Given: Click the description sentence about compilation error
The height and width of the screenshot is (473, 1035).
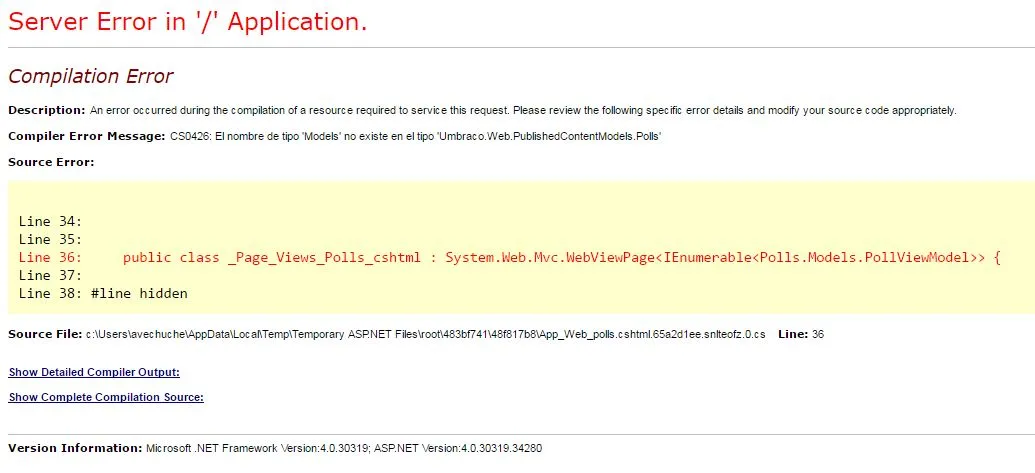Looking at the screenshot, I should click(523, 110).
